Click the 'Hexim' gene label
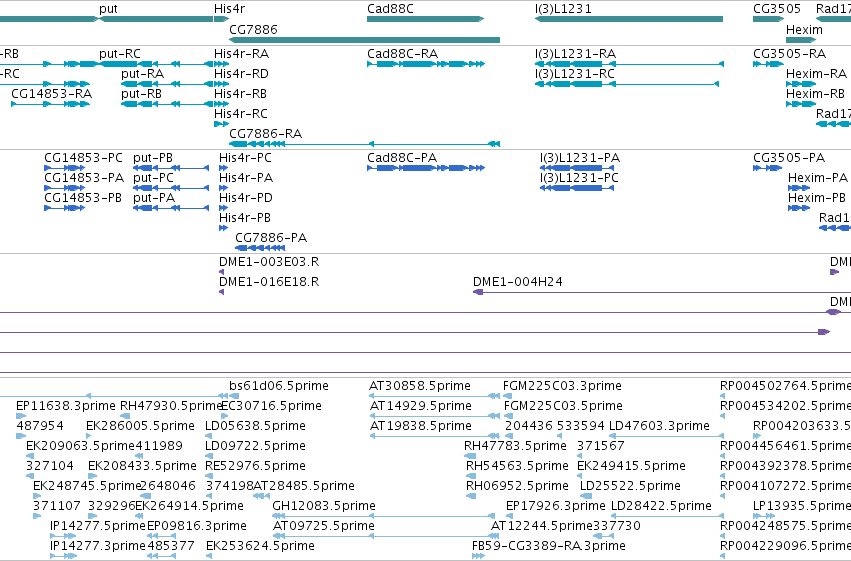 click(804, 29)
